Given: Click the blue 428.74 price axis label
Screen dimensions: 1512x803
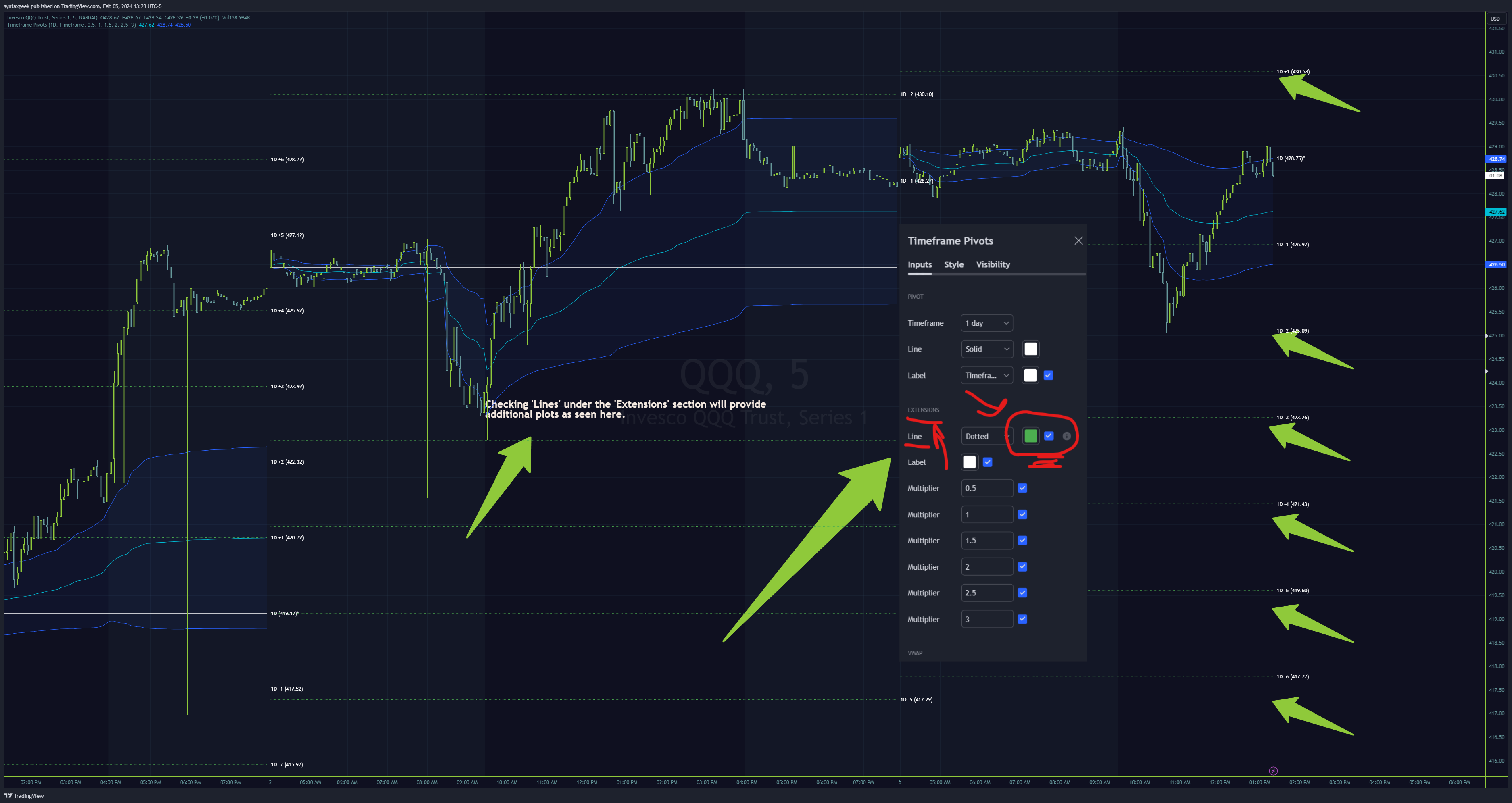Looking at the screenshot, I should [1497, 159].
